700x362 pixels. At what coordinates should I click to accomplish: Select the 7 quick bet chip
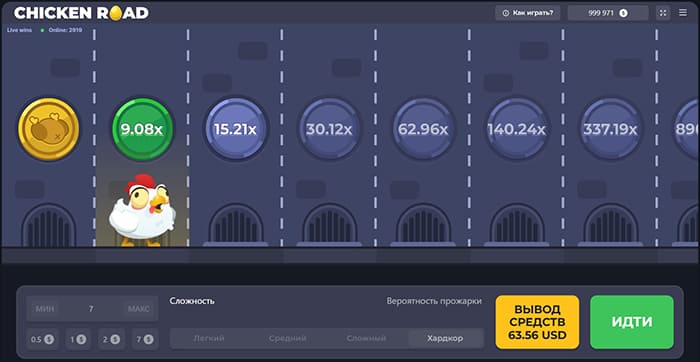[145, 339]
